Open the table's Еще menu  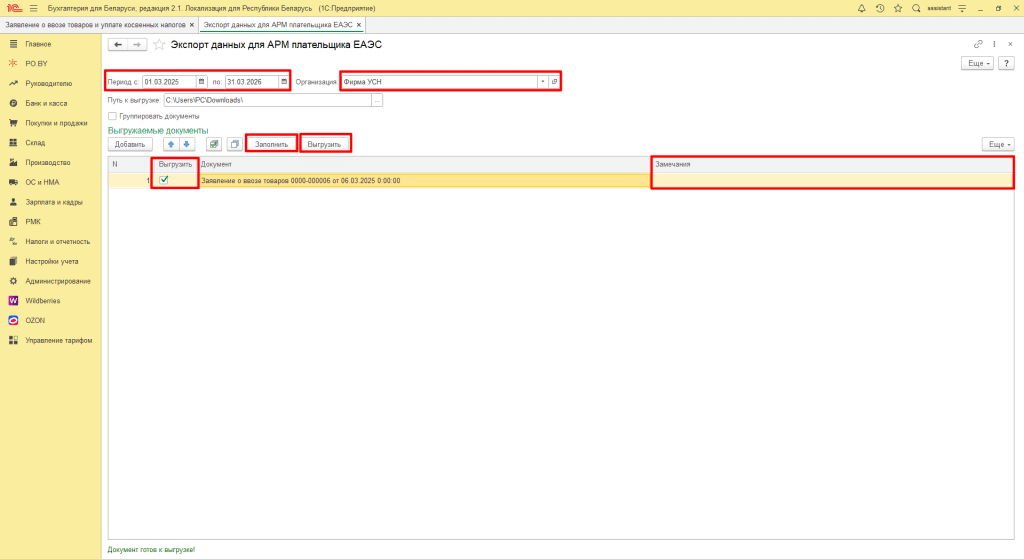pos(998,144)
